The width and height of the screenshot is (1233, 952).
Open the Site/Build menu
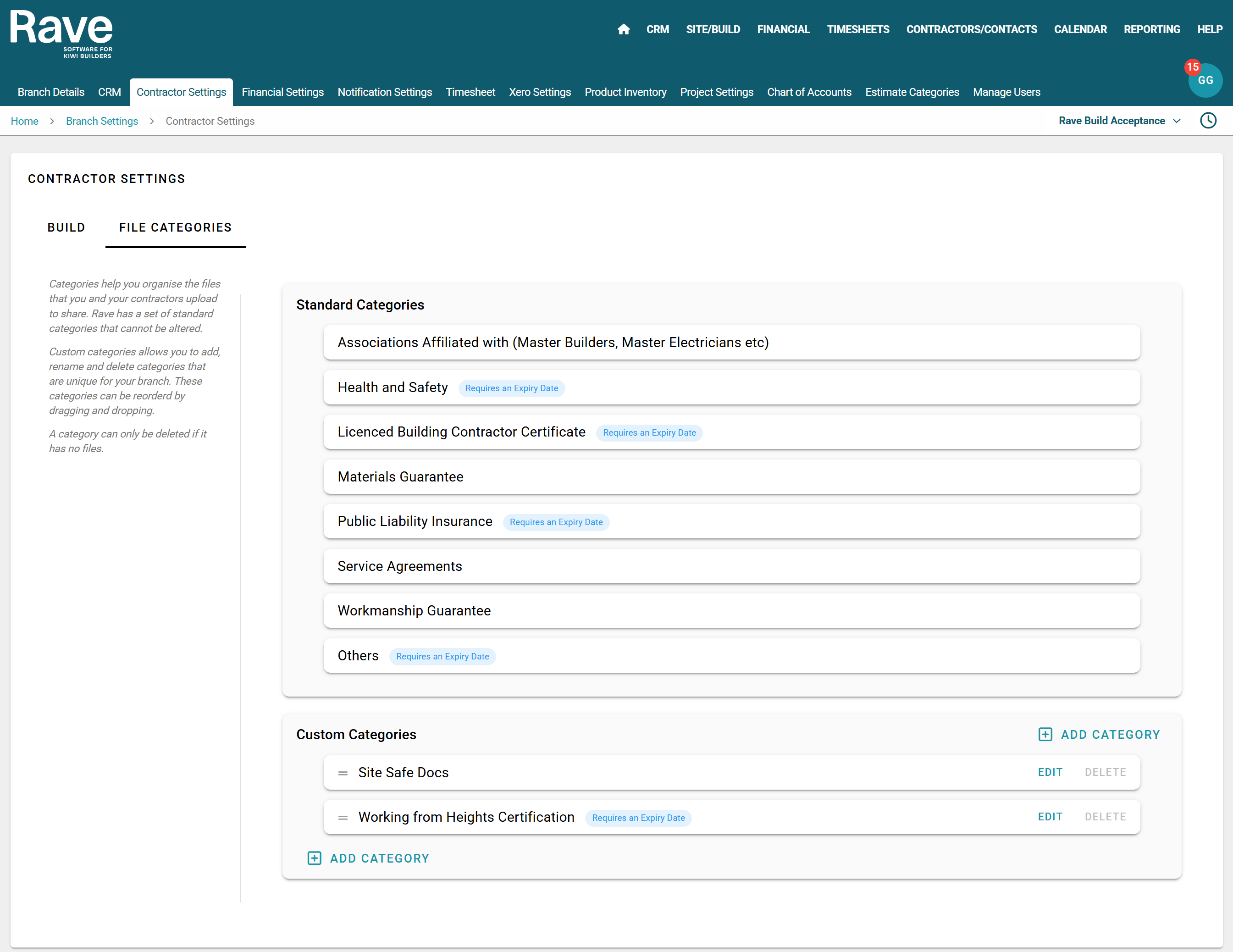(713, 29)
